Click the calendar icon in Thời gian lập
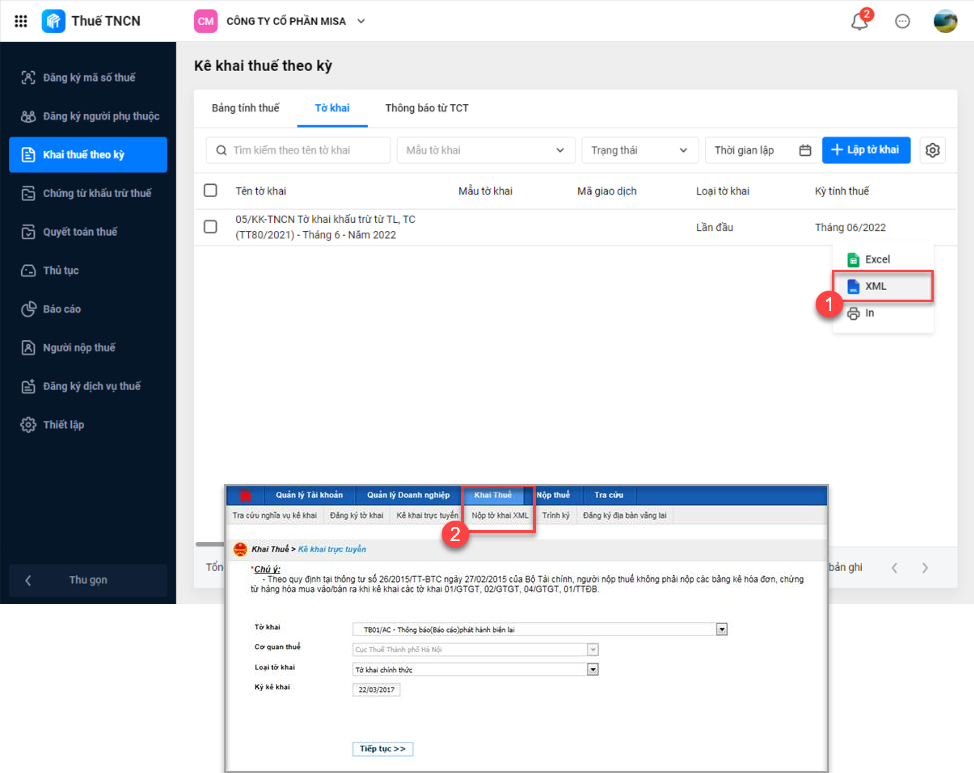 [x=805, y=150]
